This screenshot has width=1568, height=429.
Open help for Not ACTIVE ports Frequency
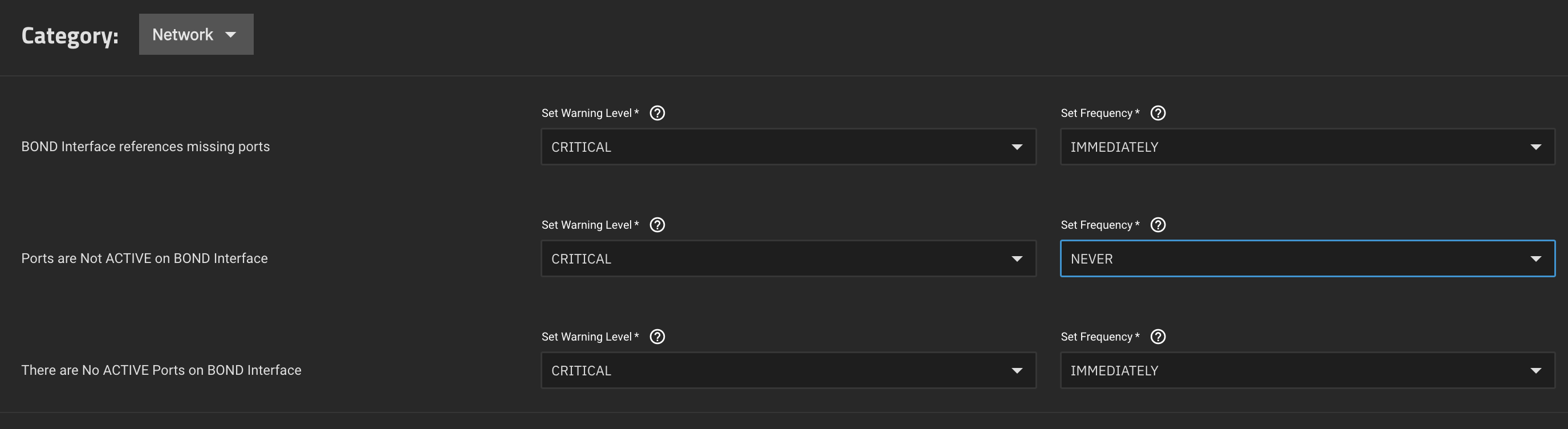point(1157,225)
